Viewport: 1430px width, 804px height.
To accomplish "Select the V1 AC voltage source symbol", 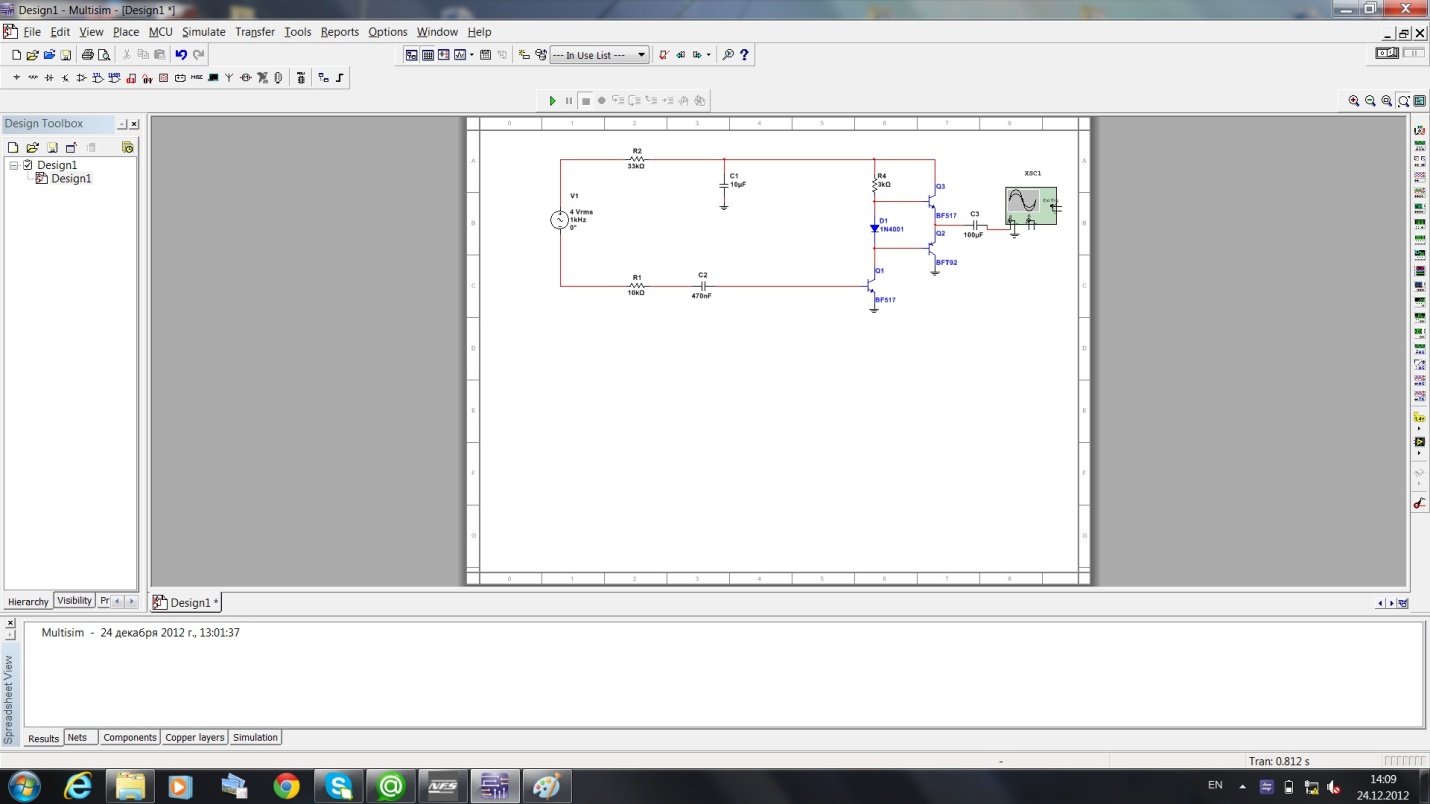I will coord(559,220).
